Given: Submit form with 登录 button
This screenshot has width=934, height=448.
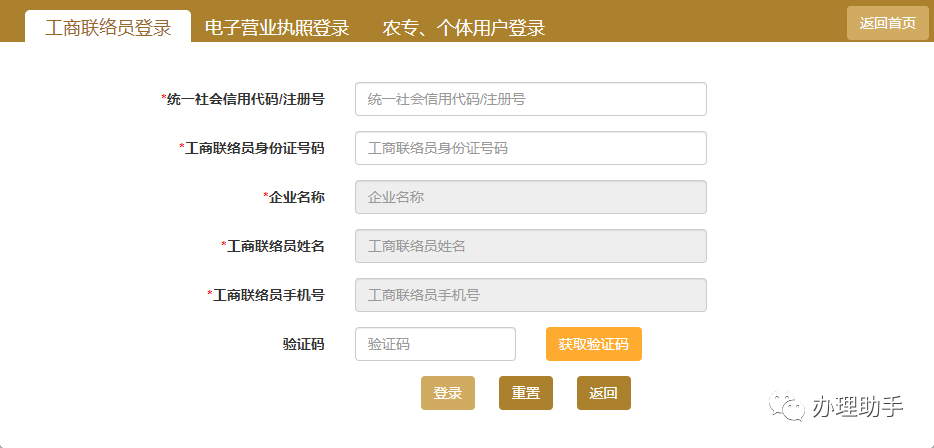Looking at the screenshot, I should pyautogui.click(x=448, y=393).
